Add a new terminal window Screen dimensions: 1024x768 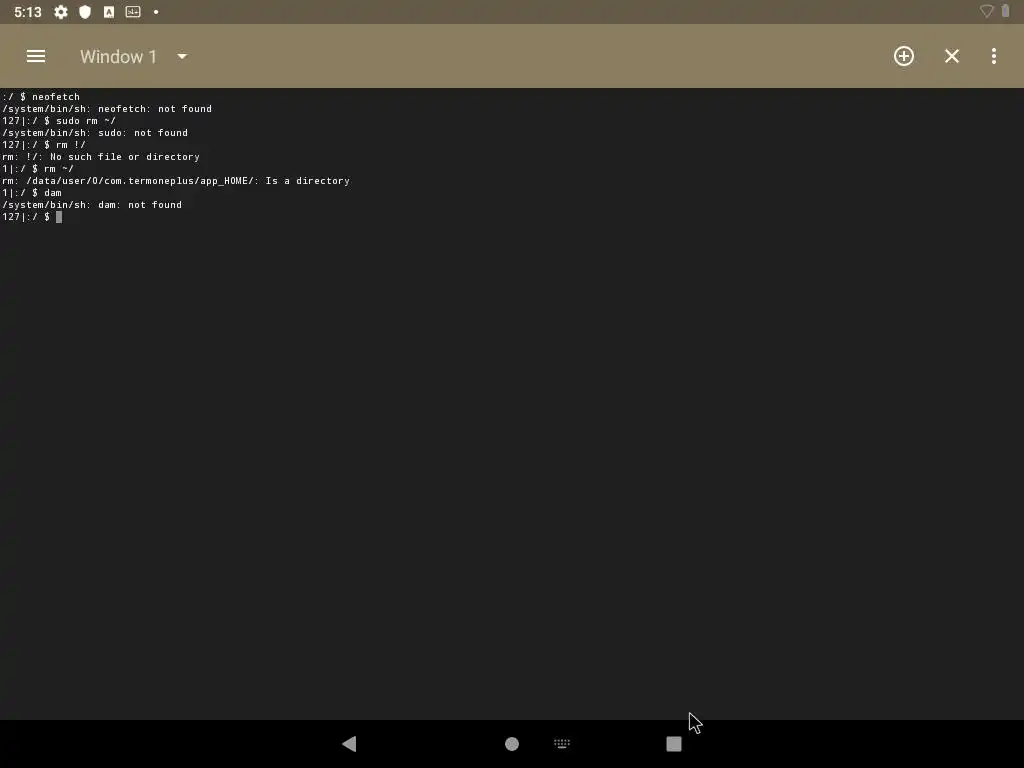click(904, 56)
